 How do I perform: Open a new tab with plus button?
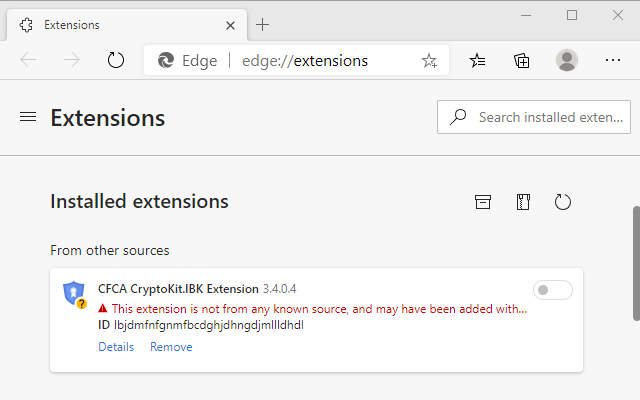pos(263,24)
